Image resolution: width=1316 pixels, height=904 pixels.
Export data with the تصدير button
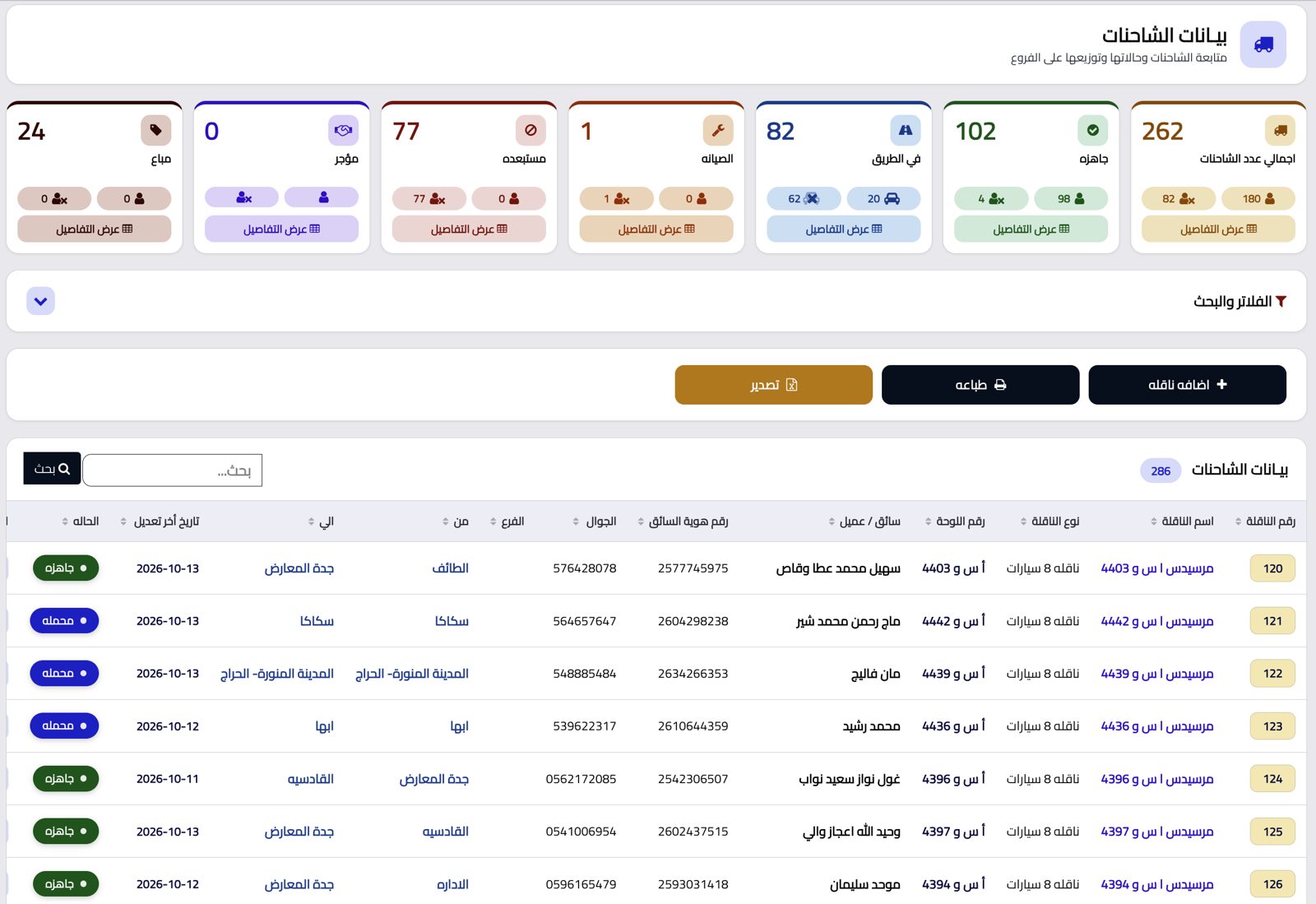coord(773,385)
